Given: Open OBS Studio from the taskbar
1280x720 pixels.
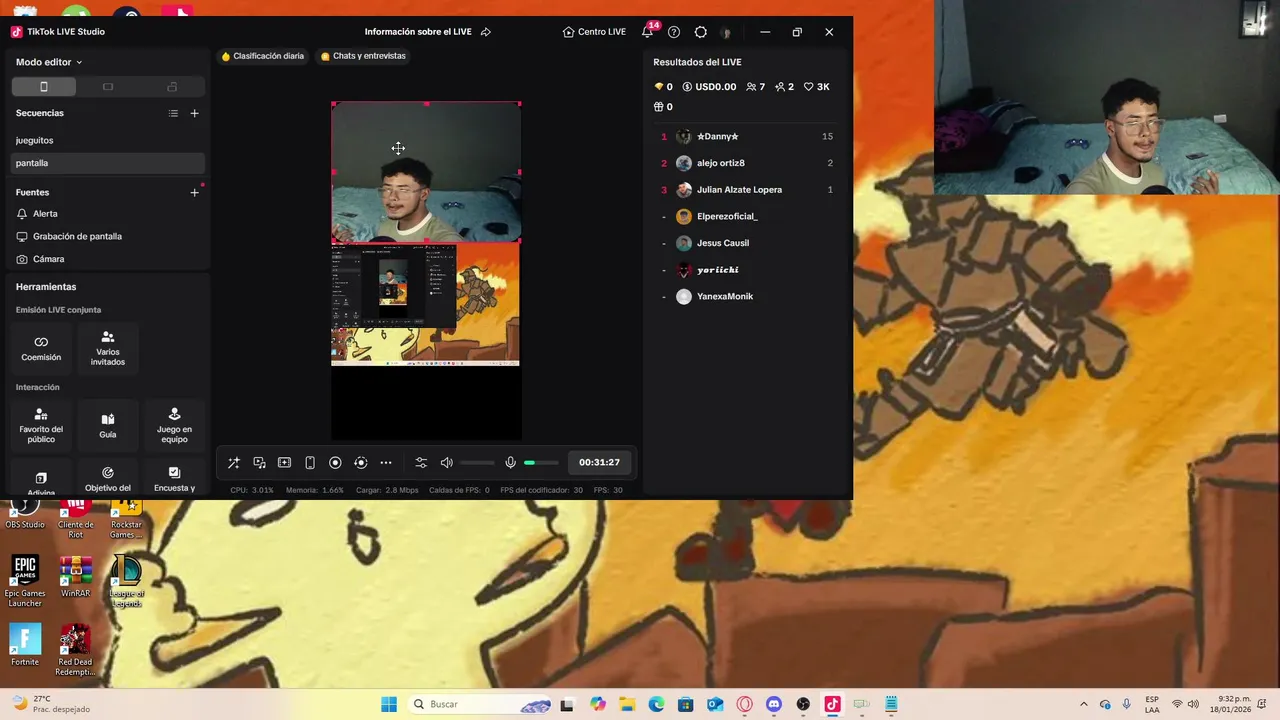Looking at the screenshot, I should 803,704.
